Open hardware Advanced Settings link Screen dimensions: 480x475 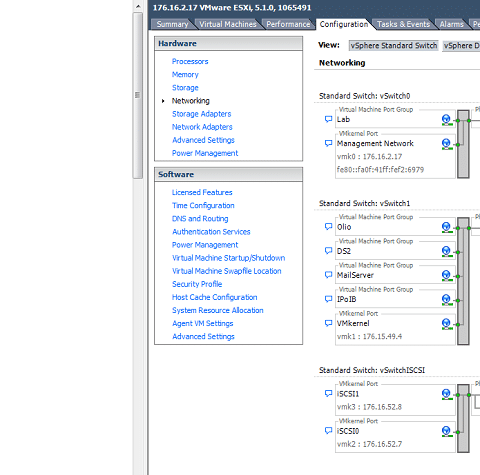[203, 140]
